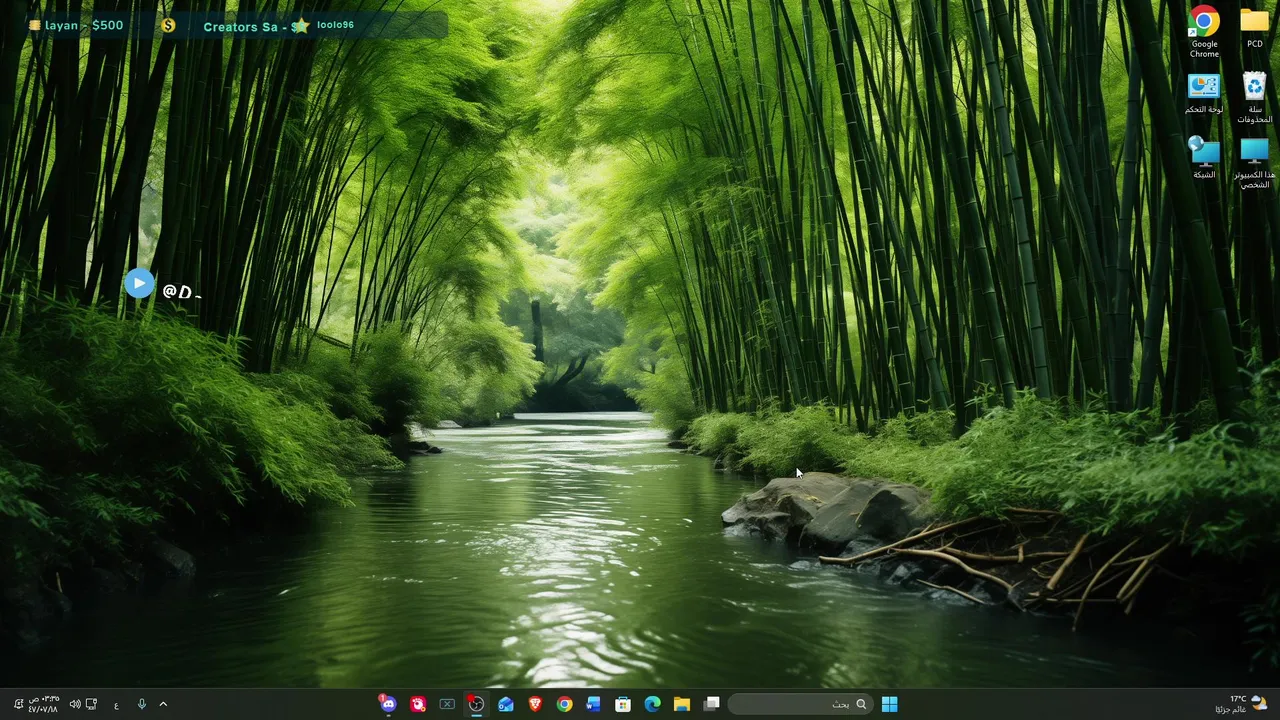The width and height of the screenshot is (1280, 720).
Task: Open Microsoft Store from the taskbar
Action: point(623,704)
